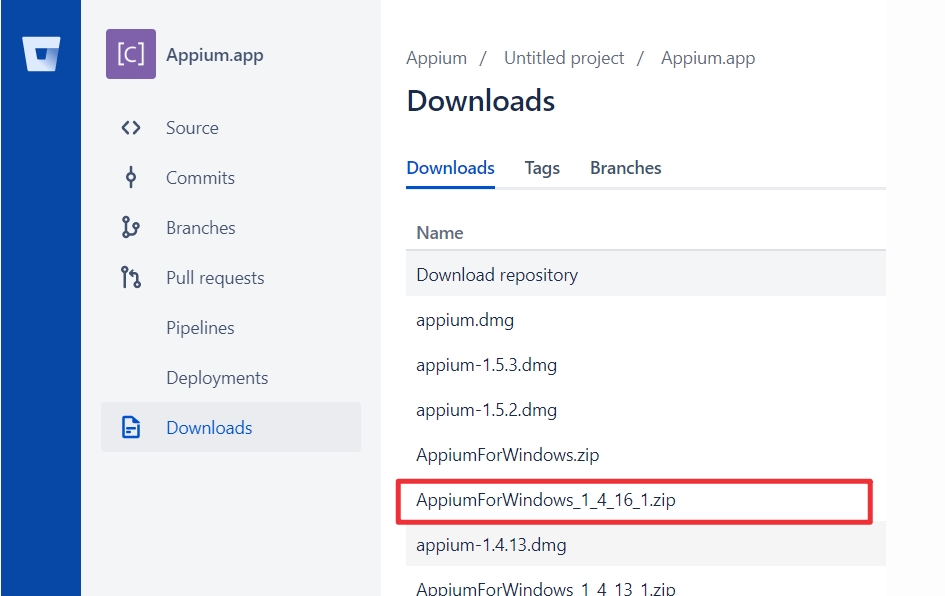
Task: Switch to the Tags tab
Action: [542, 168]
